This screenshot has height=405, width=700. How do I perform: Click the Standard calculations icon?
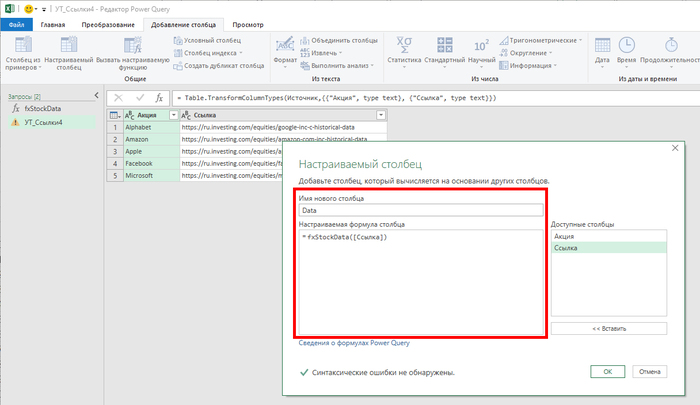(x=443, y=46)
